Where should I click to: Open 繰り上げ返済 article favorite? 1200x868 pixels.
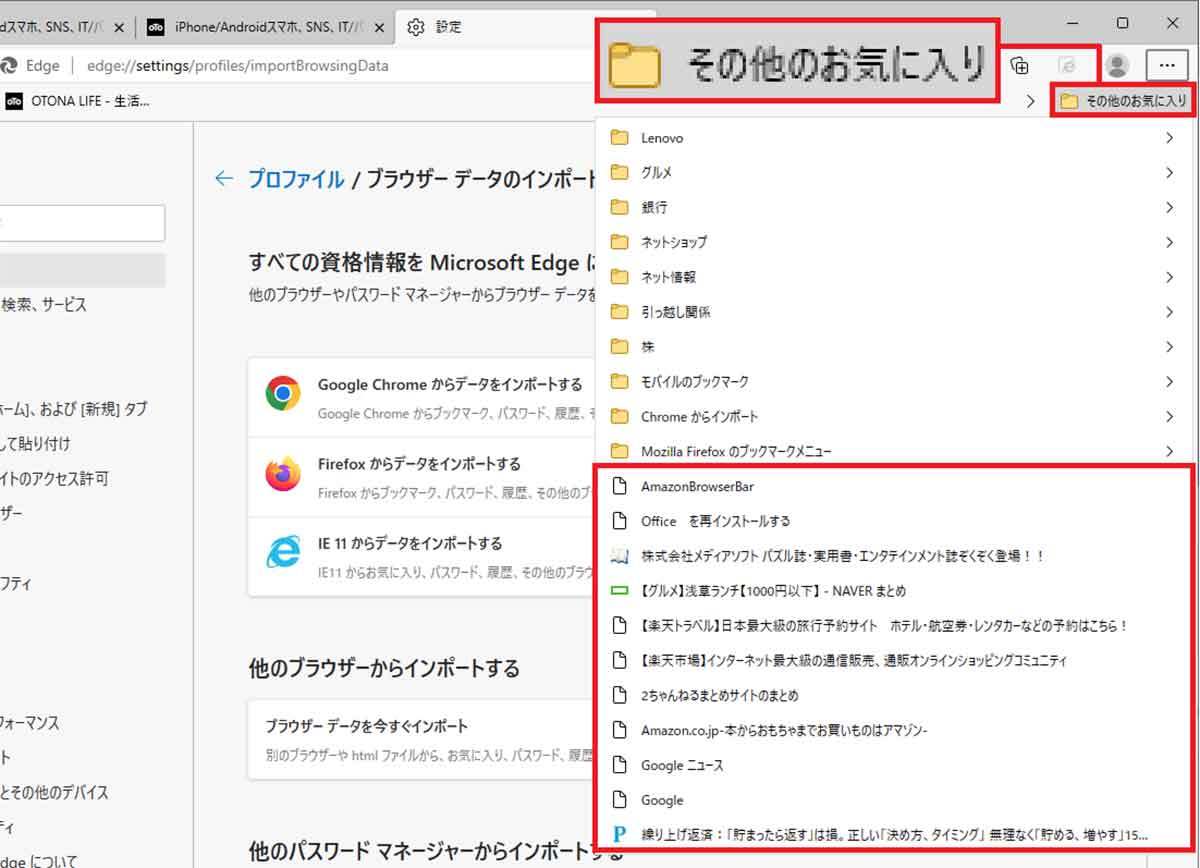click(895, 834)
